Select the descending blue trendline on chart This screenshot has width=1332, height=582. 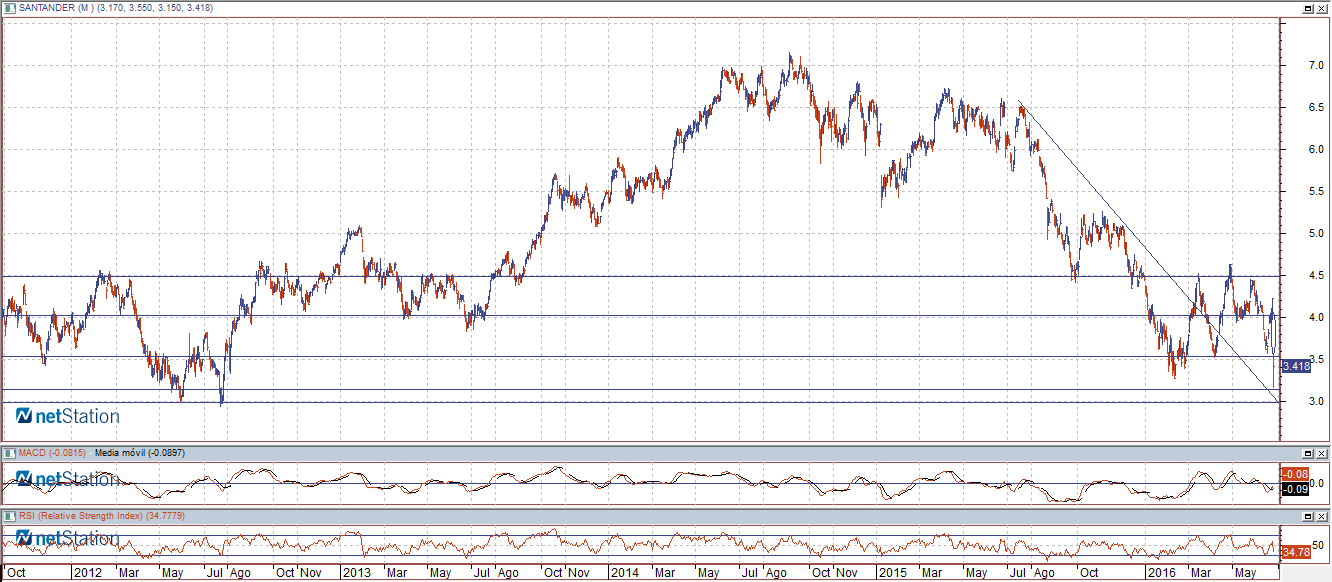[1148, 251]
